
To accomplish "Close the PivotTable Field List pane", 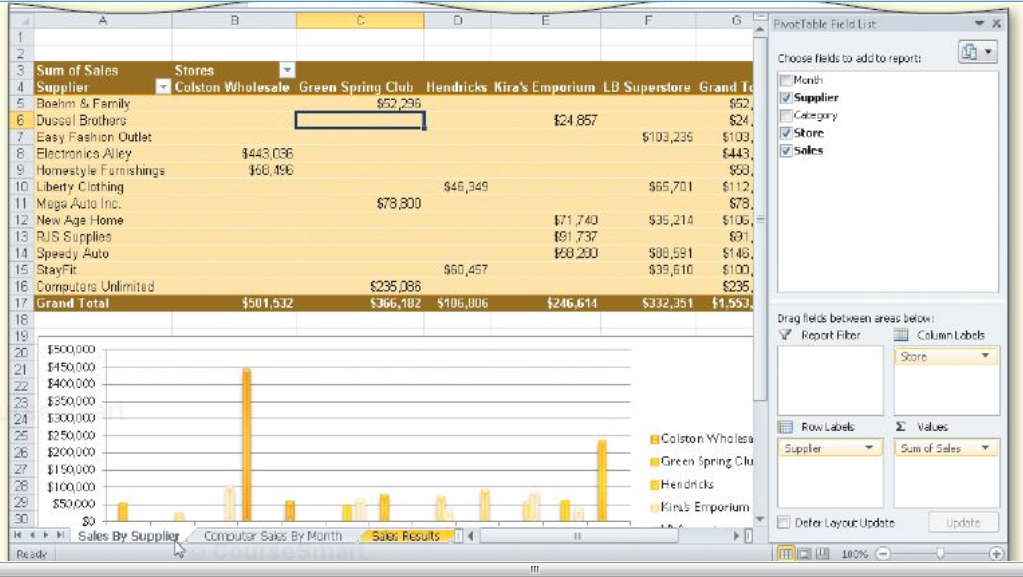I will [x=996, y=23].
